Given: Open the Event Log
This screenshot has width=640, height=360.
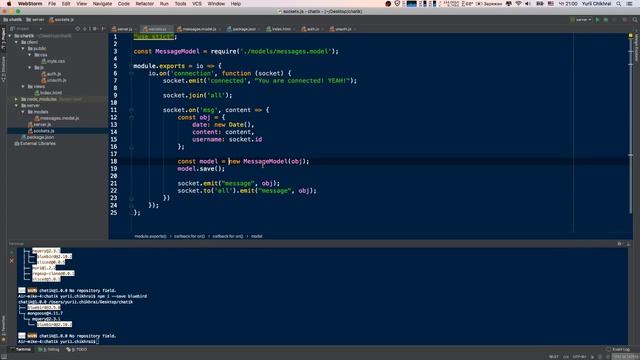Looking at the screenshot, I should click(618, 350).
